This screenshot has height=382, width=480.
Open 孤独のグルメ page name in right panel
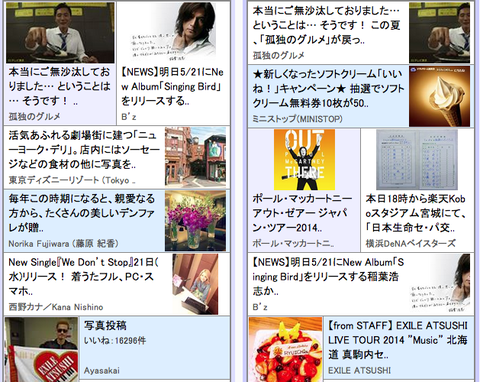click(279, 55)
